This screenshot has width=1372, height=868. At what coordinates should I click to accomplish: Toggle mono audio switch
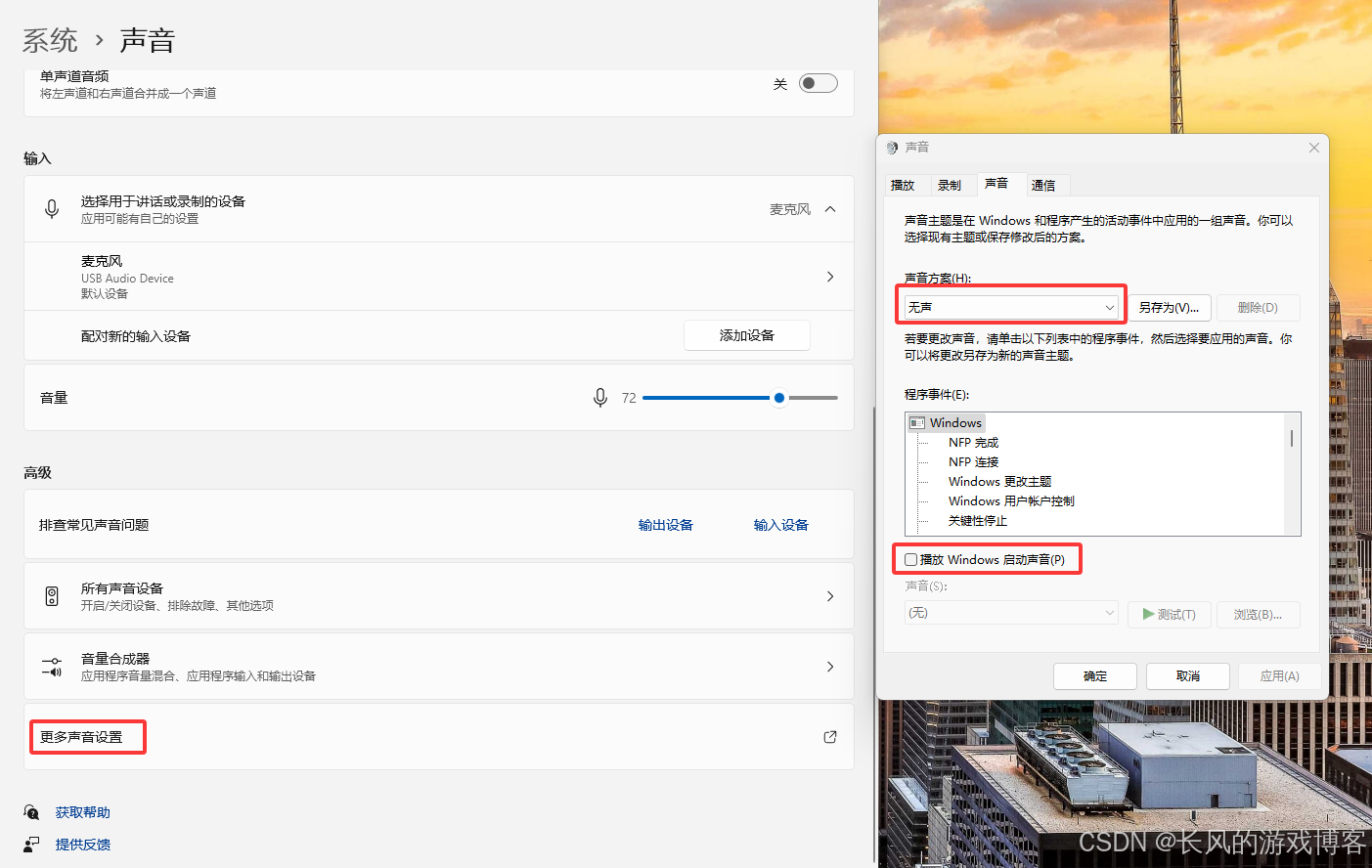pyautogui.click(x=819, y=83)
